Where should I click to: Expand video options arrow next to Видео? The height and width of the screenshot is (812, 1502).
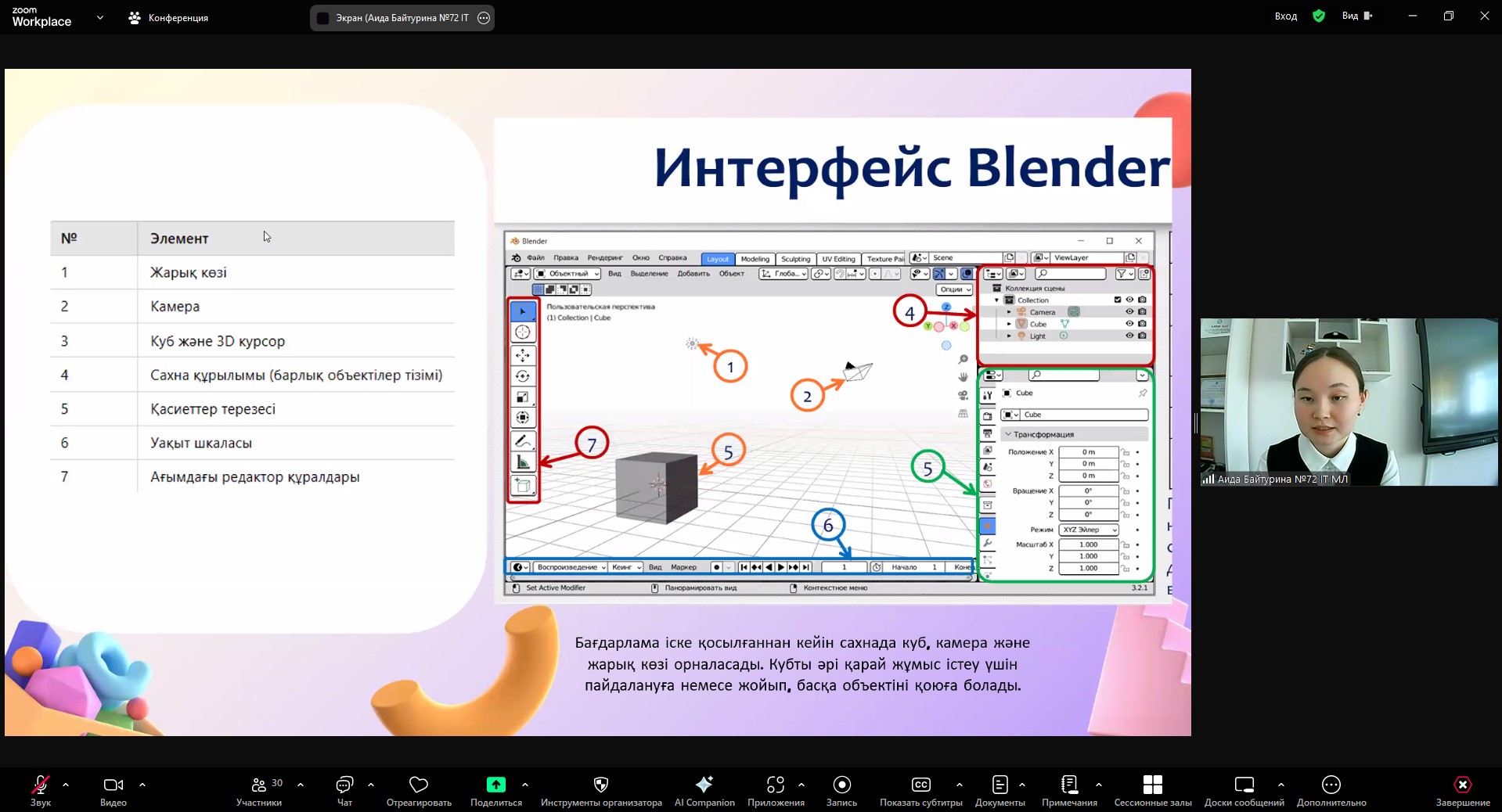pos(142,784)
